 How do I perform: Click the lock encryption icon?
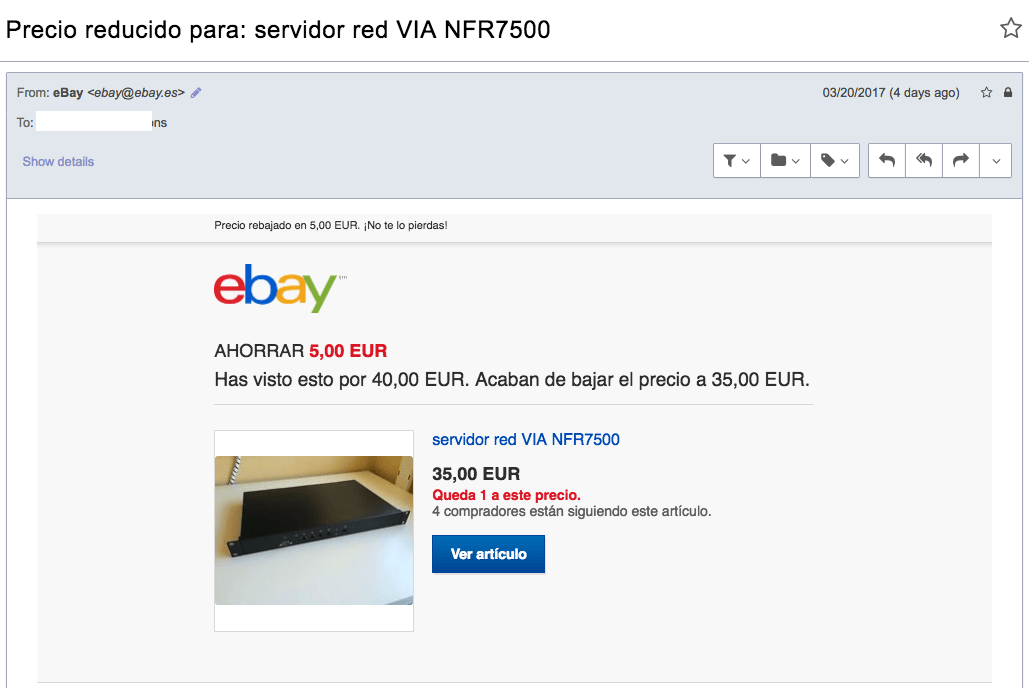click(x=1008, y=93)
